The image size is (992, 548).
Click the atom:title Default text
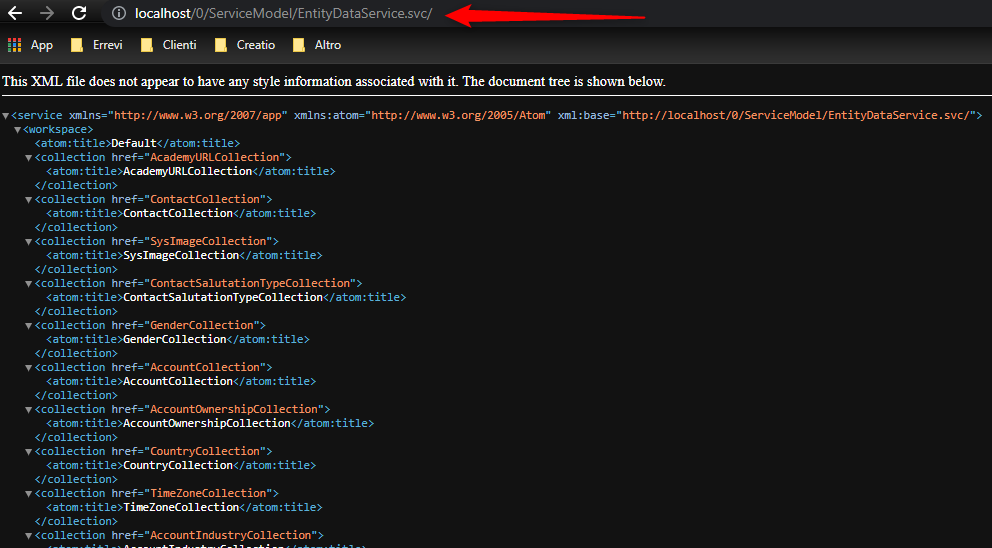click(x=133, y=143)
